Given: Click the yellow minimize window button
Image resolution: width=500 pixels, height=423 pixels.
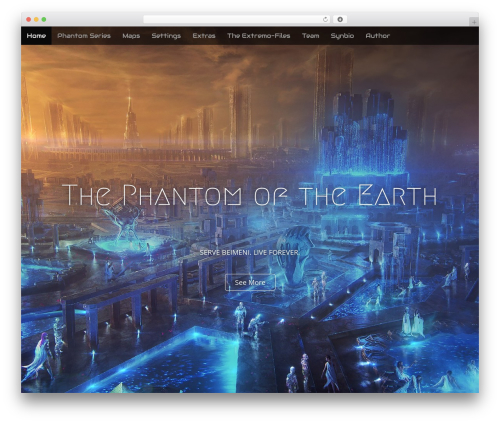Looking at the screenshot, I should 36,19.
